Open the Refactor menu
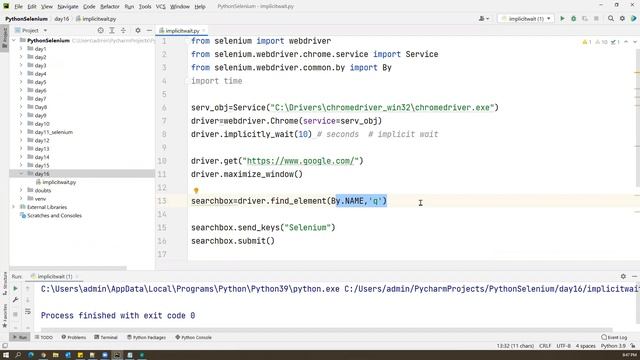Image resolution: width=640 pixels, height=360 pixels. [110, 7]
